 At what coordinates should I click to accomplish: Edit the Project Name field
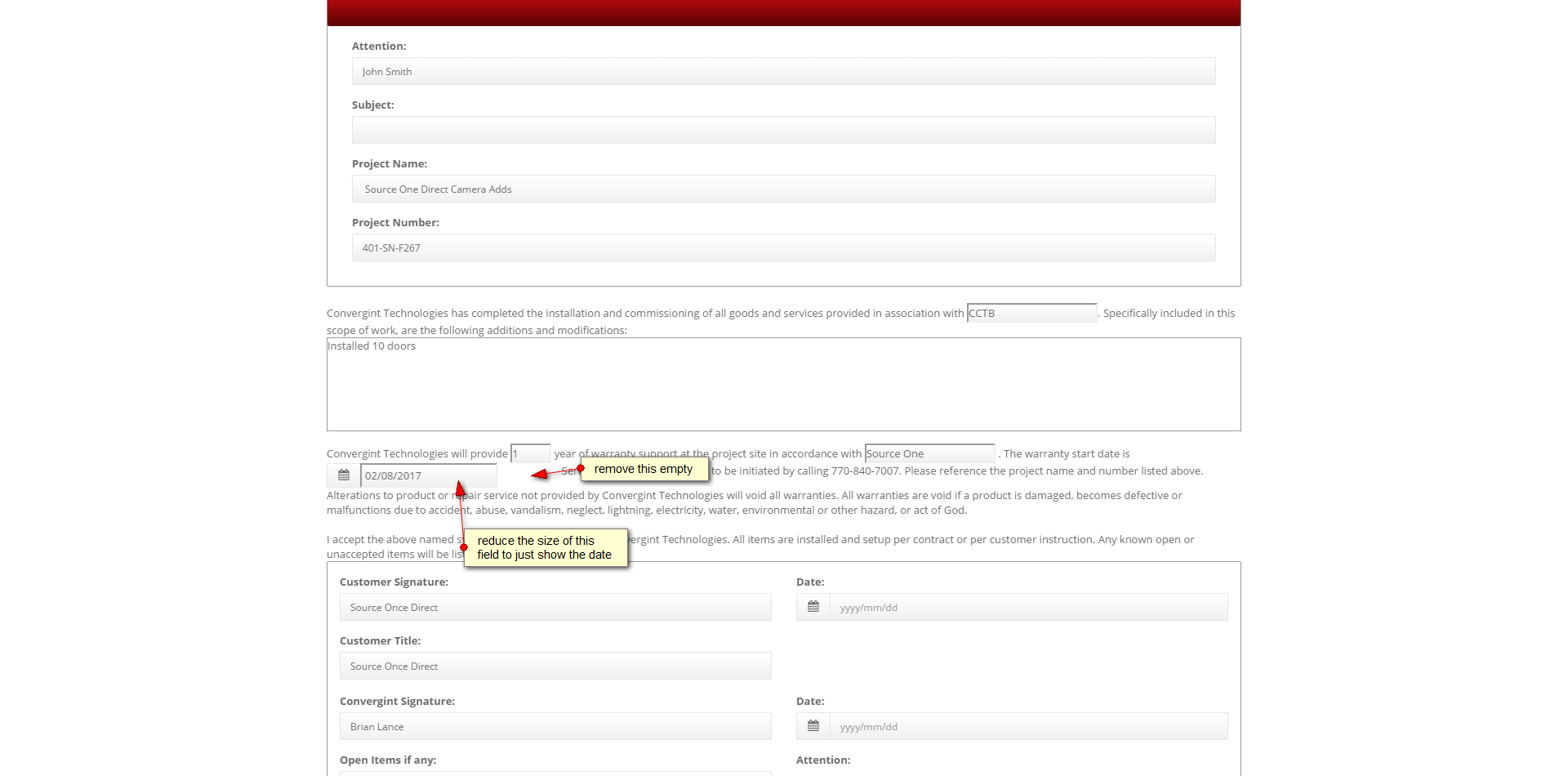pos(784,189)
